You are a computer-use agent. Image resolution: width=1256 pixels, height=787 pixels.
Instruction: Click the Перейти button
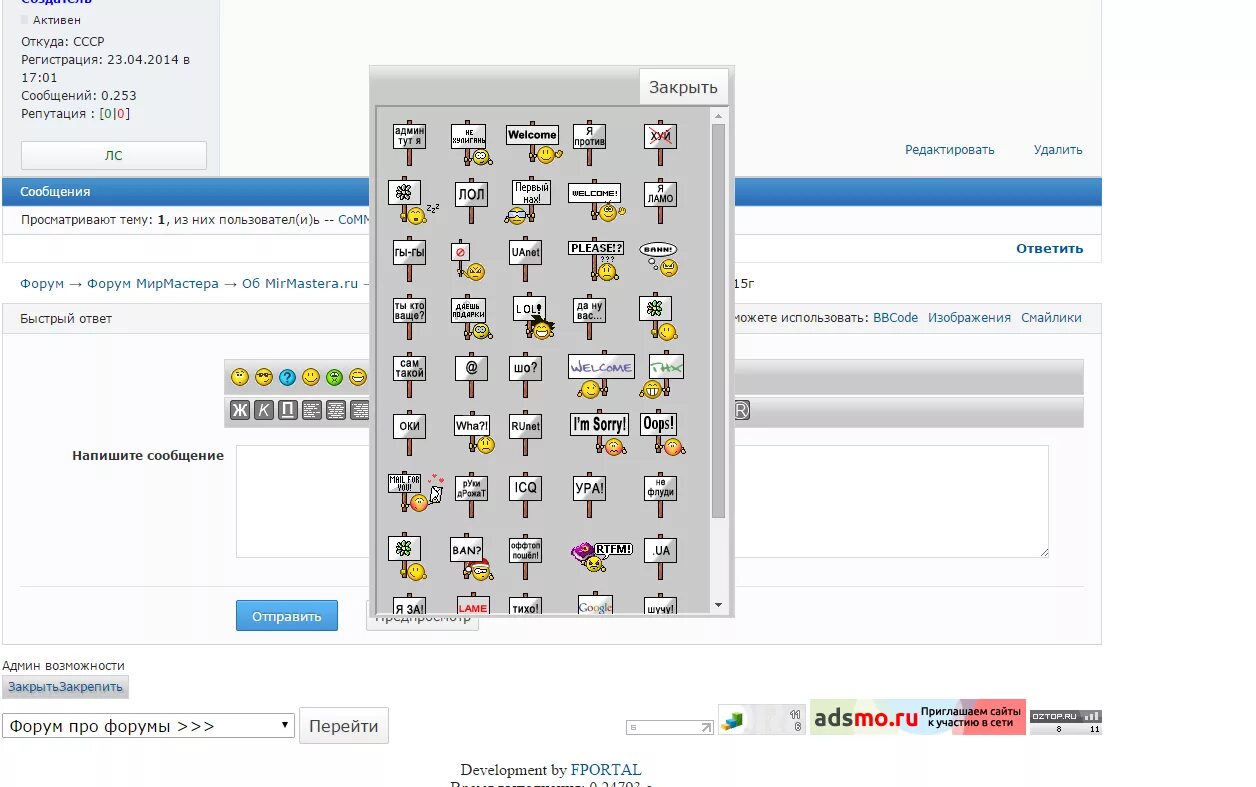pyautogui.click(x=344, y=726)
